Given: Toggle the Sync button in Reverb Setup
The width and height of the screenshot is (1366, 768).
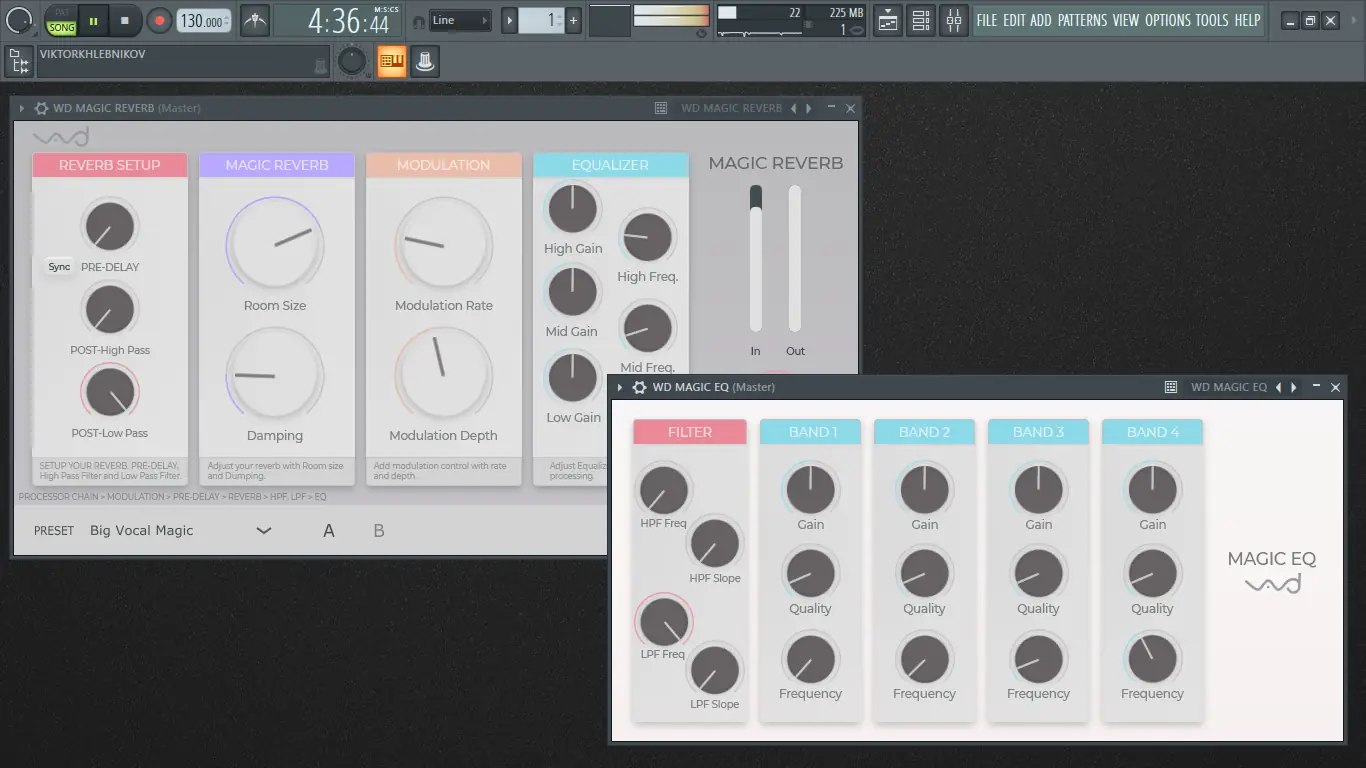Looking at the screenshot, I should point(59,267).
